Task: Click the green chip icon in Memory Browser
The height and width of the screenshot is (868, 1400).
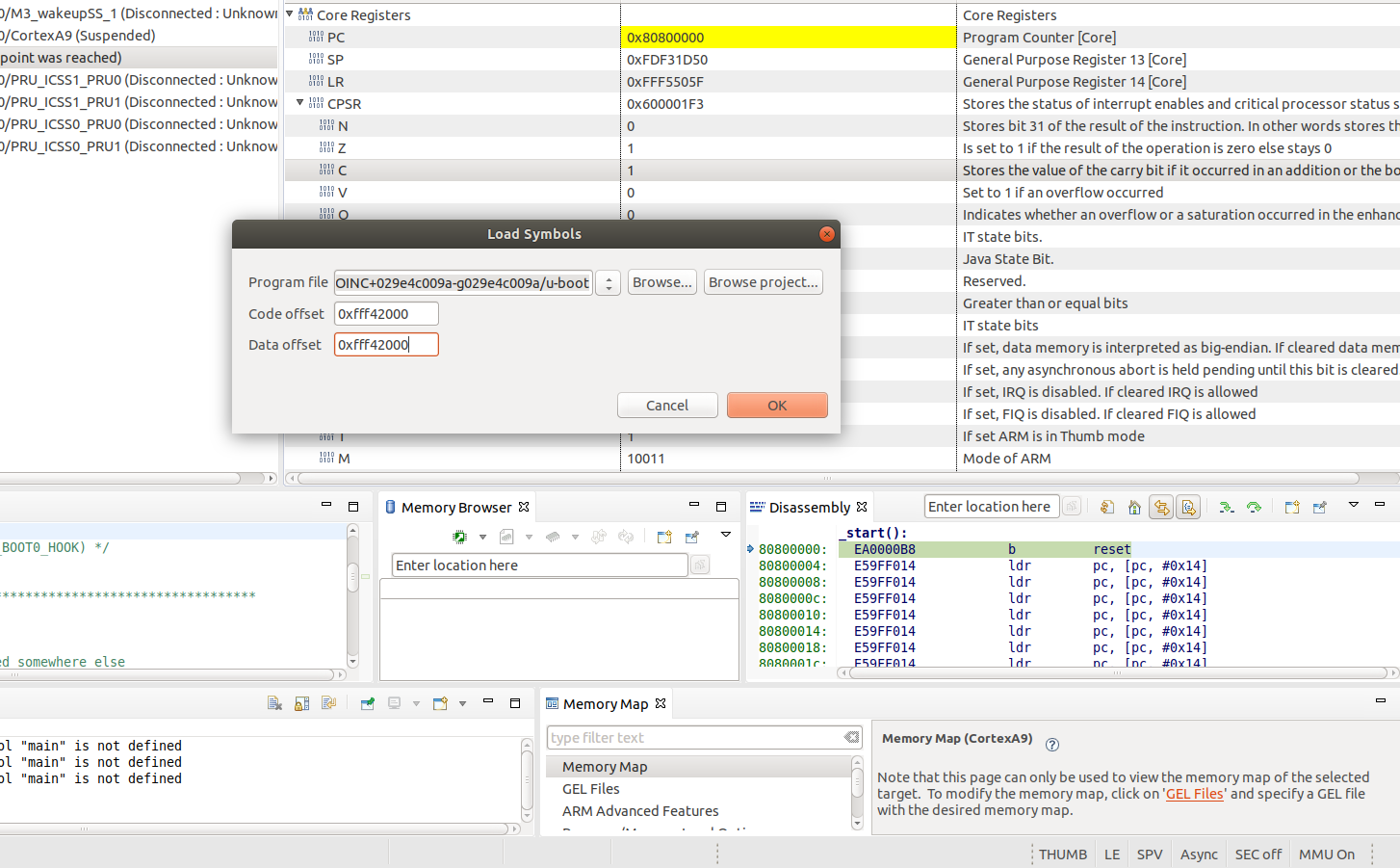Action: click(x=459, y=537)
